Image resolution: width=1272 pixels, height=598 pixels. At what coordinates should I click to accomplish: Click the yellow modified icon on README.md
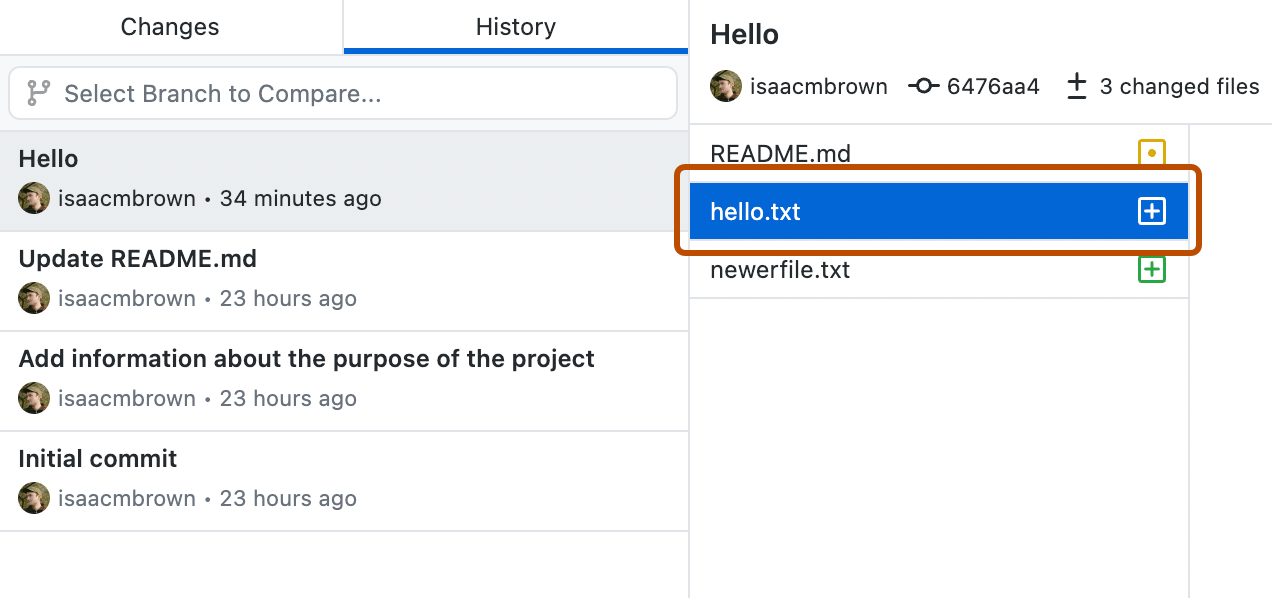(1152, 153)
